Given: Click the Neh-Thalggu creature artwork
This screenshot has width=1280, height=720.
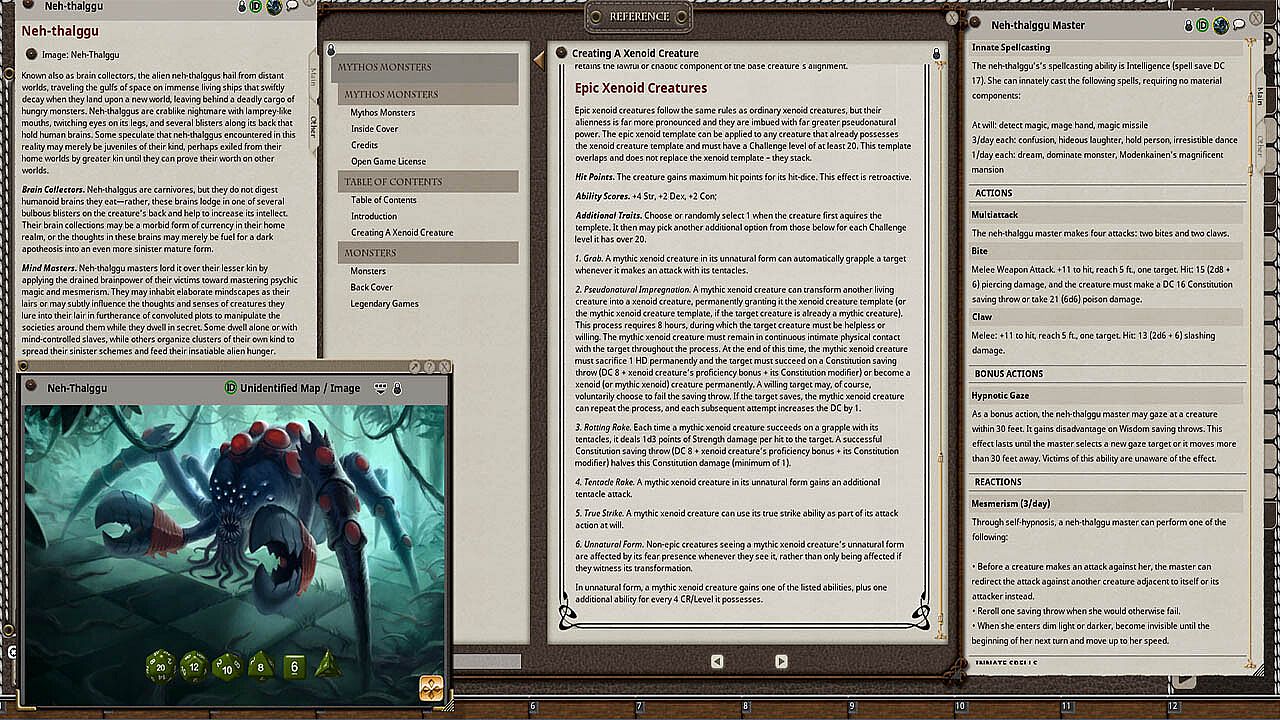Looking at the screenshot, I should coord(234,530).
